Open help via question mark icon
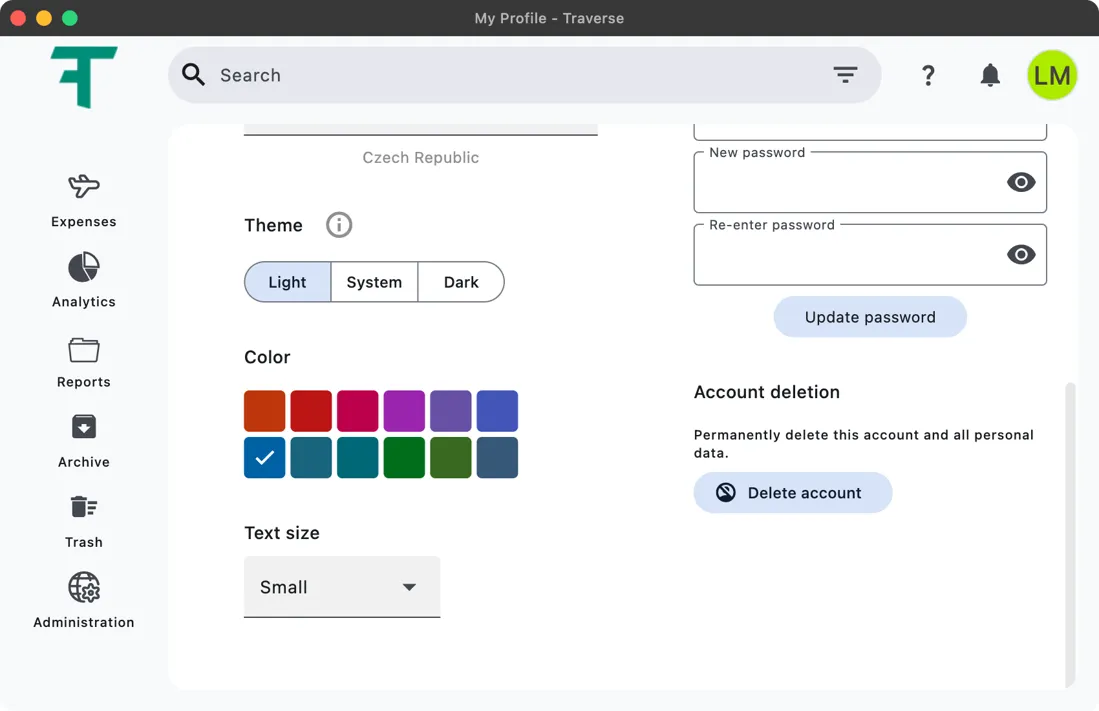This screenshot has width=1099, height=711. (928, 75)
